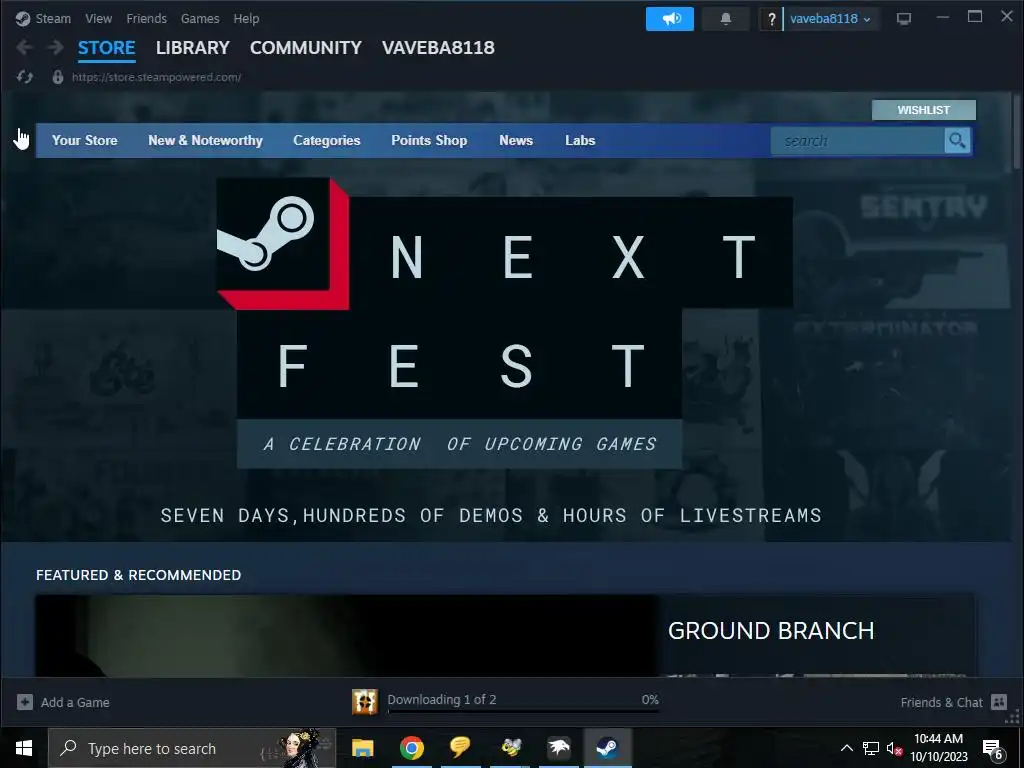
Task: Open the Friends menu
Action: click(146, 19)
